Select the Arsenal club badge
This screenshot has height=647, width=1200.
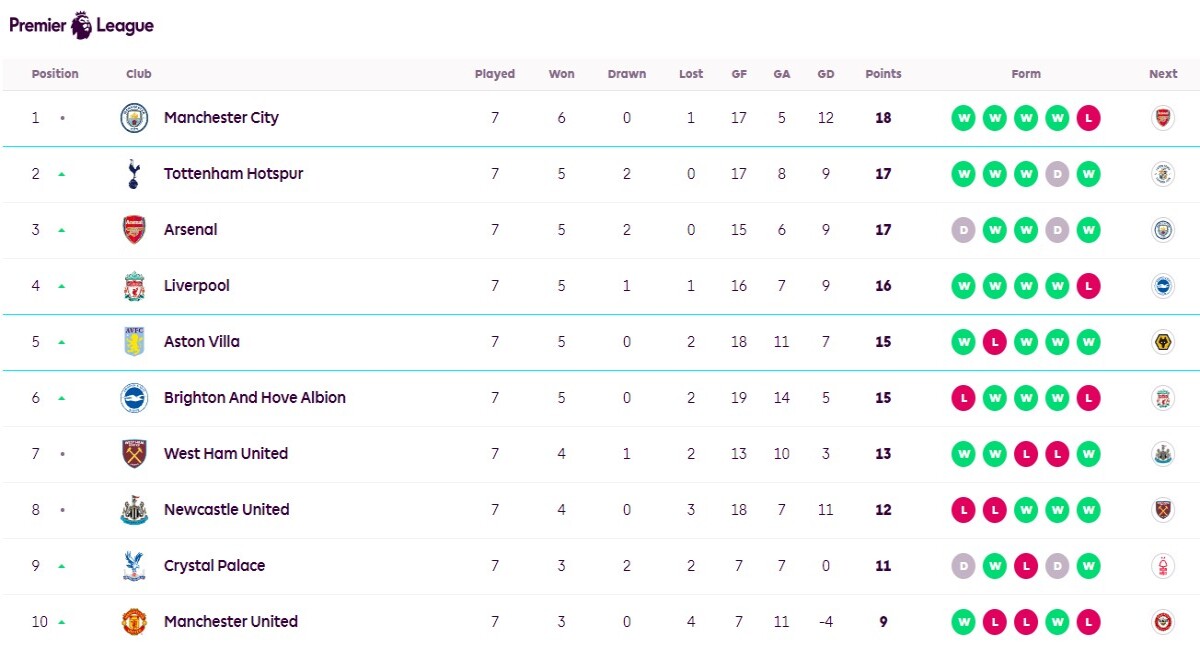tap(134, 230)
